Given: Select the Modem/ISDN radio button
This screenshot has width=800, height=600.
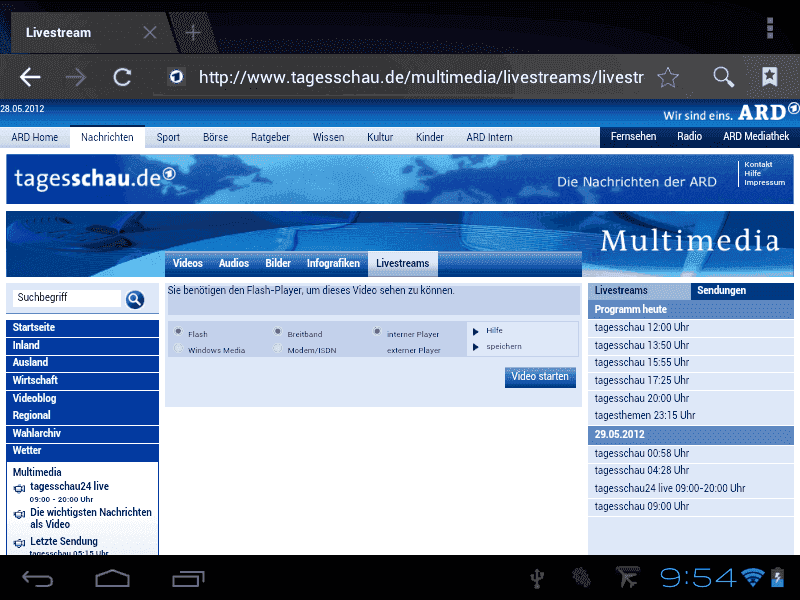Looking at the screenshot, I should tap(278, 348).
